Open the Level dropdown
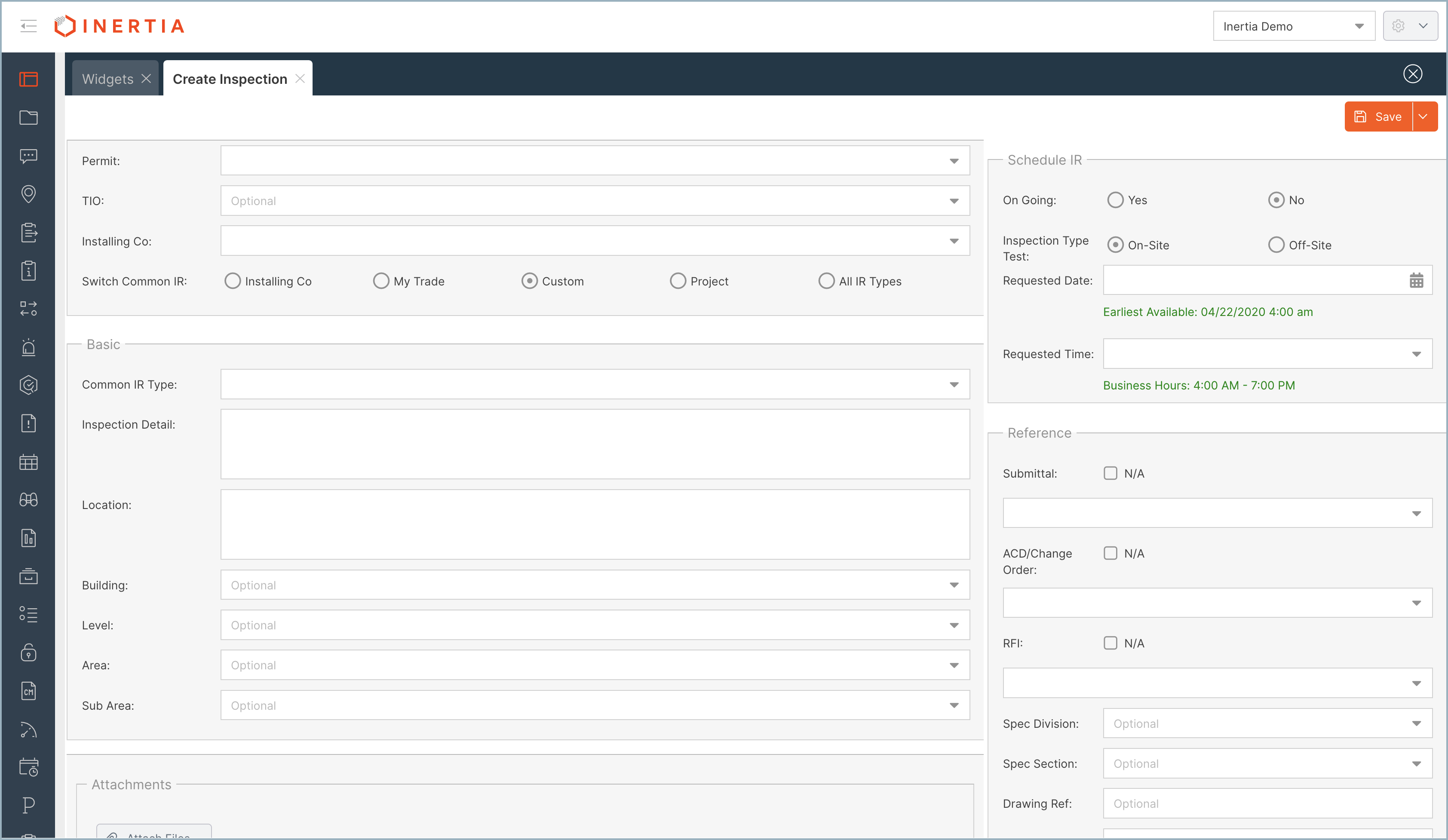 pyautogui.click(x=595, y=625)
